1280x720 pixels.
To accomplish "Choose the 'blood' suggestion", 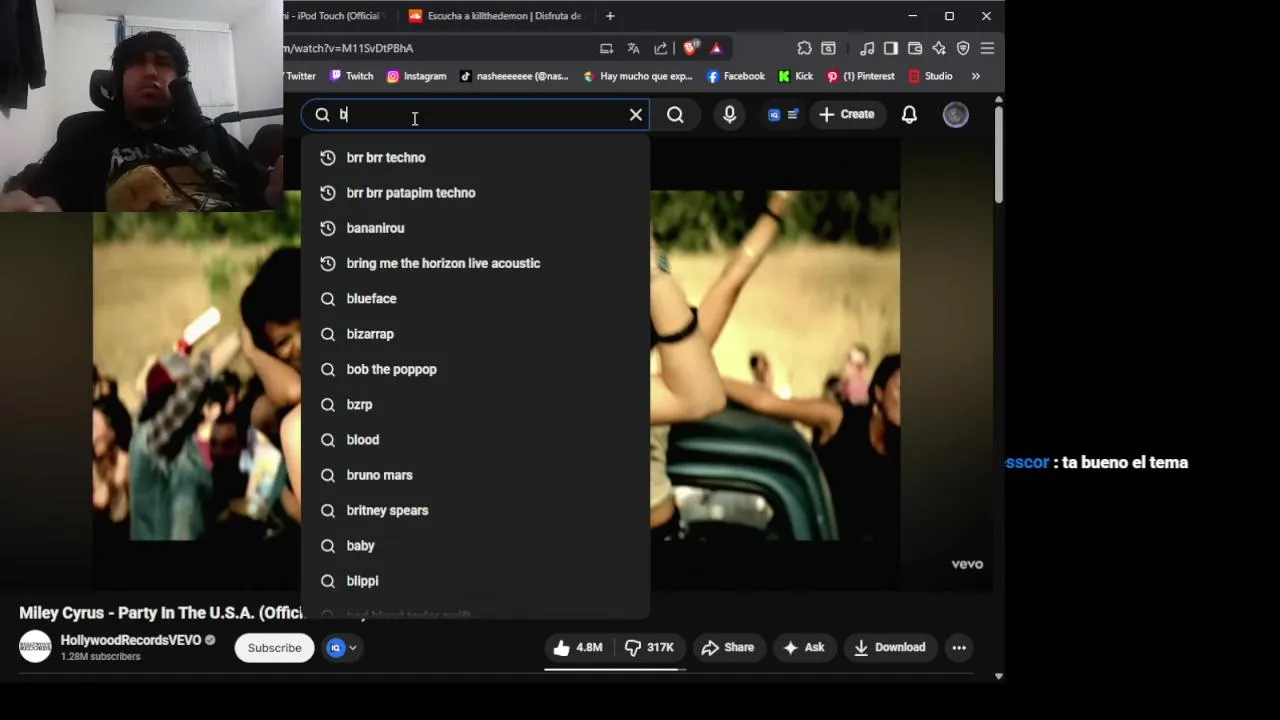I will click(x=476, y=440).
